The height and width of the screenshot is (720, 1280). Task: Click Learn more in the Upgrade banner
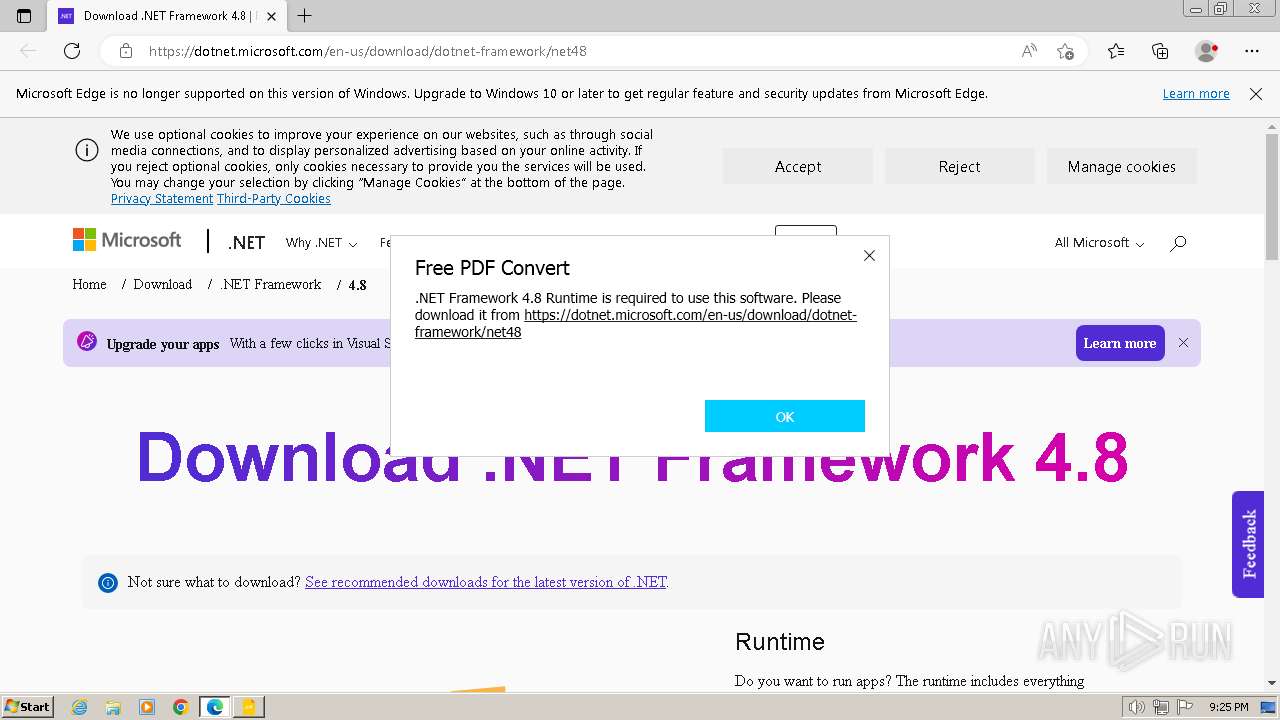(x=1120, y=343)
